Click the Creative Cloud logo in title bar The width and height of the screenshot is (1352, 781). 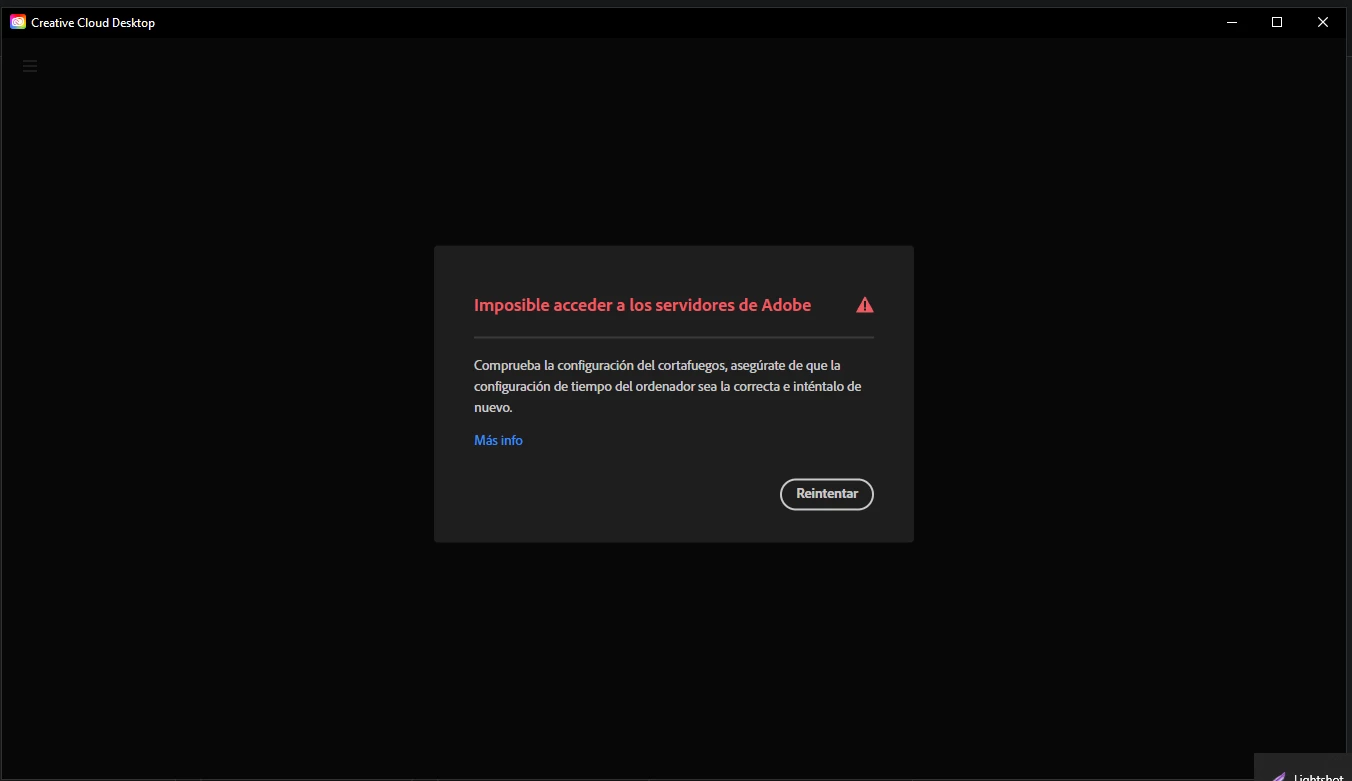18,22
